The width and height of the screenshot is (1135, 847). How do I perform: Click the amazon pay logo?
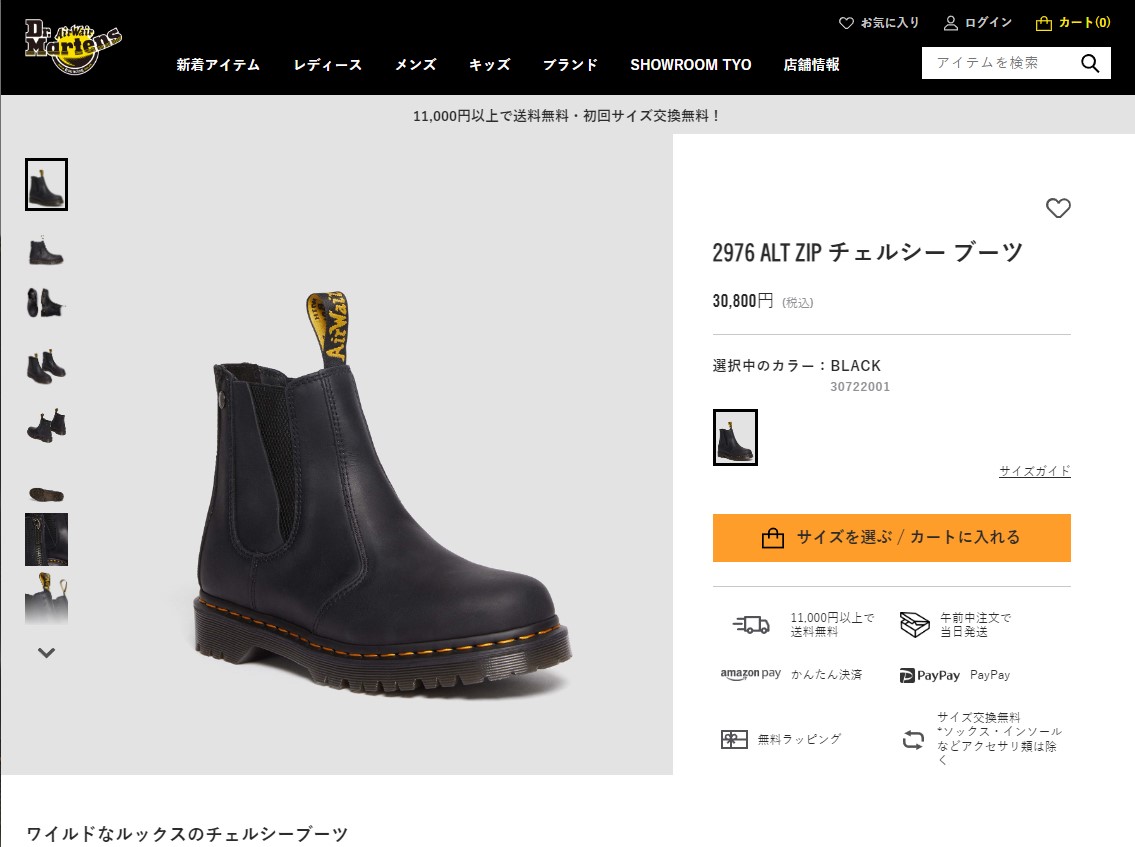tap(751, 674)
